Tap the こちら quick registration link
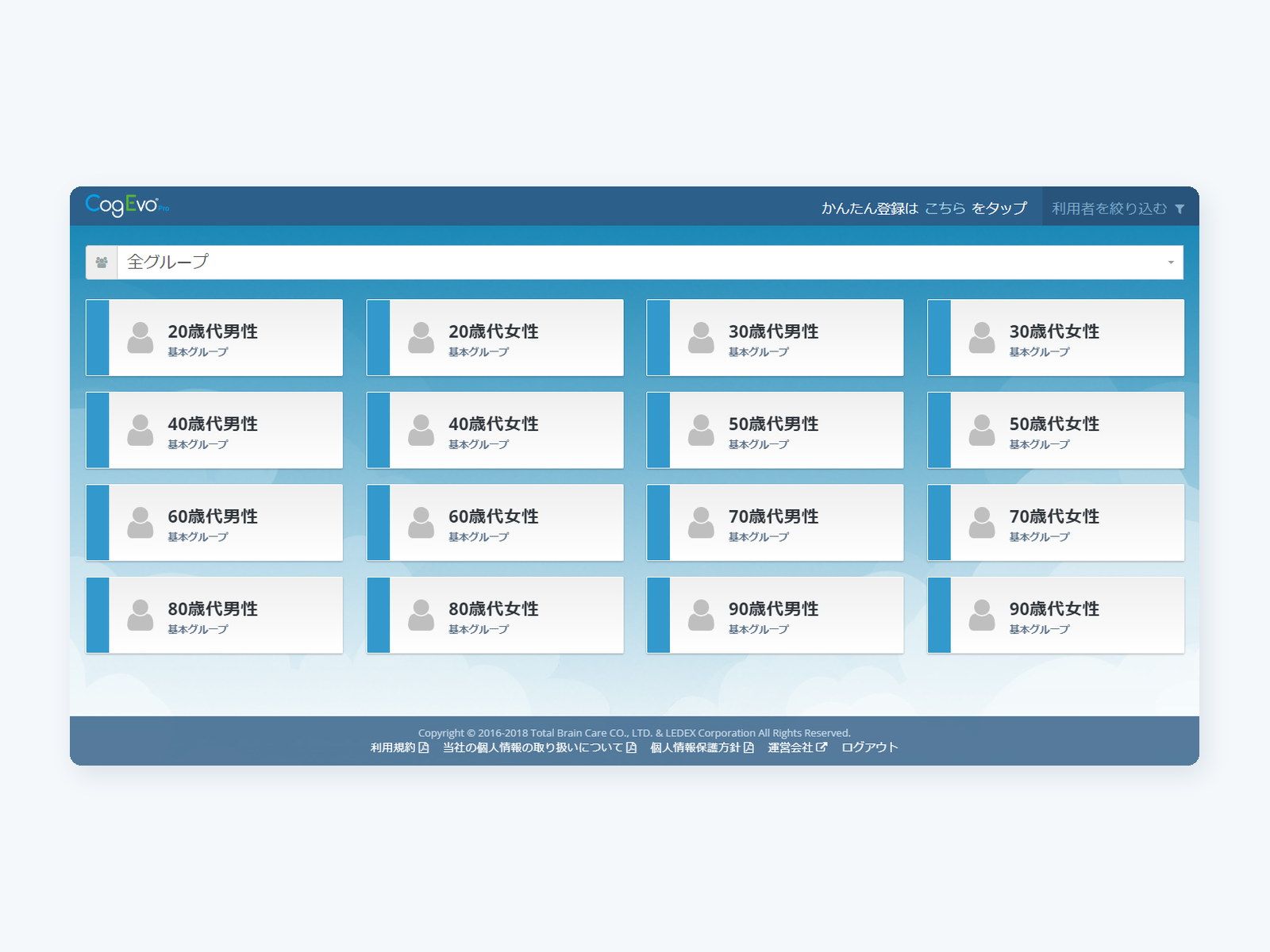This screenshot has height=952, width=1270. (x=945, y=208)
